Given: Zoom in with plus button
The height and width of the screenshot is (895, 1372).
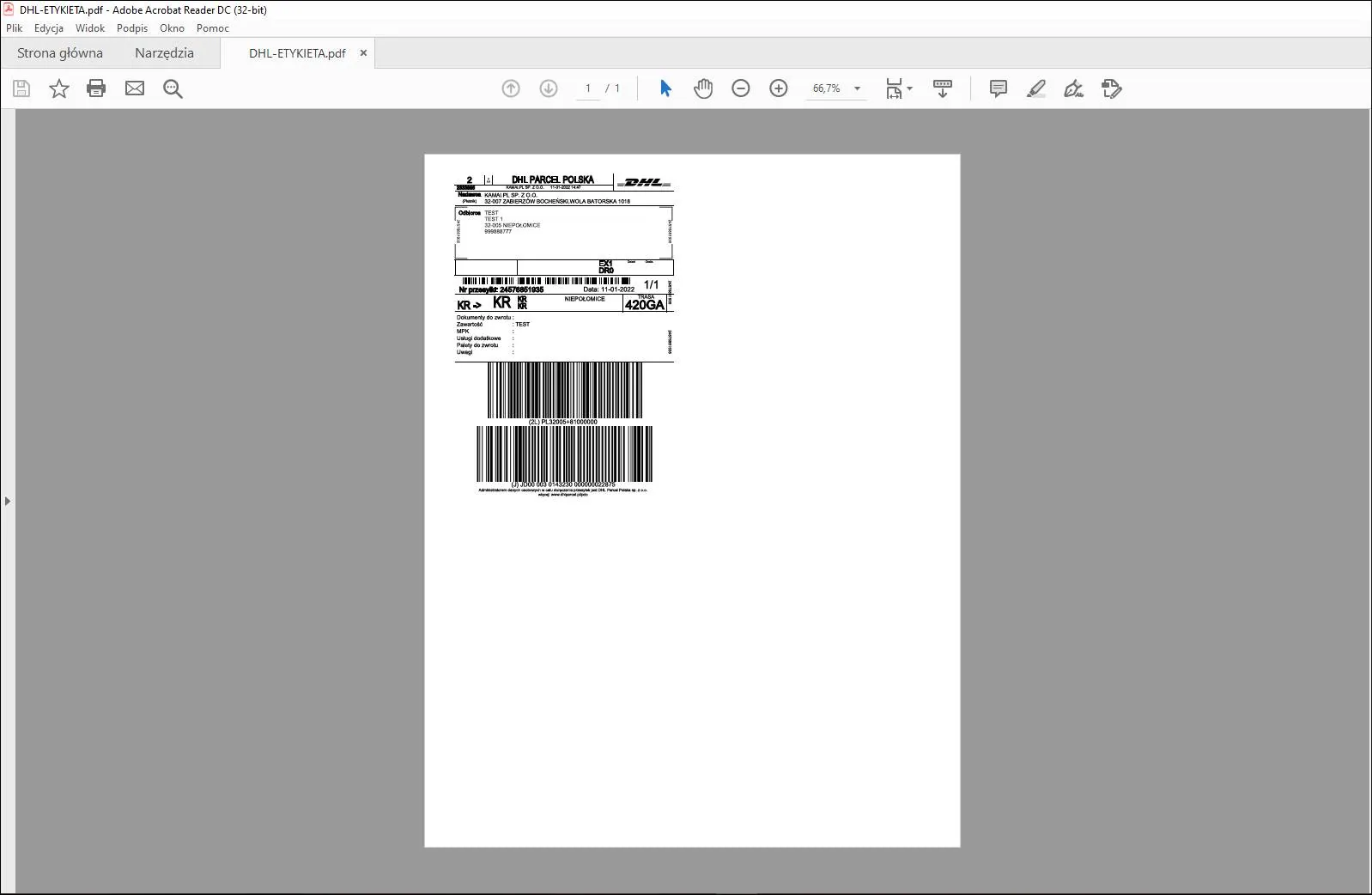Looking at the screenshot, I should pyautogui.click(x=779, y=88).
